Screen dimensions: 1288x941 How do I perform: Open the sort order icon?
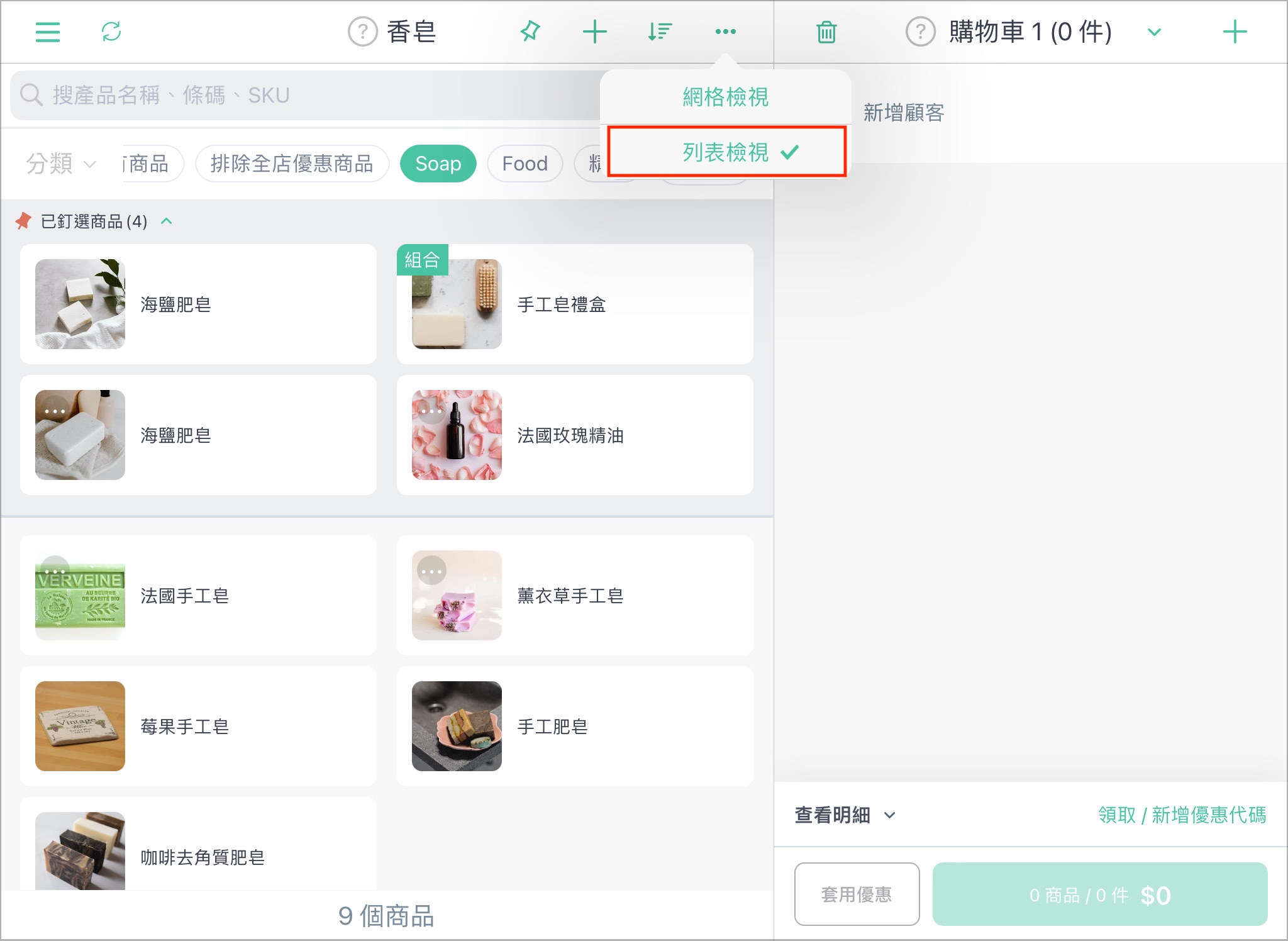coord(660,31)
